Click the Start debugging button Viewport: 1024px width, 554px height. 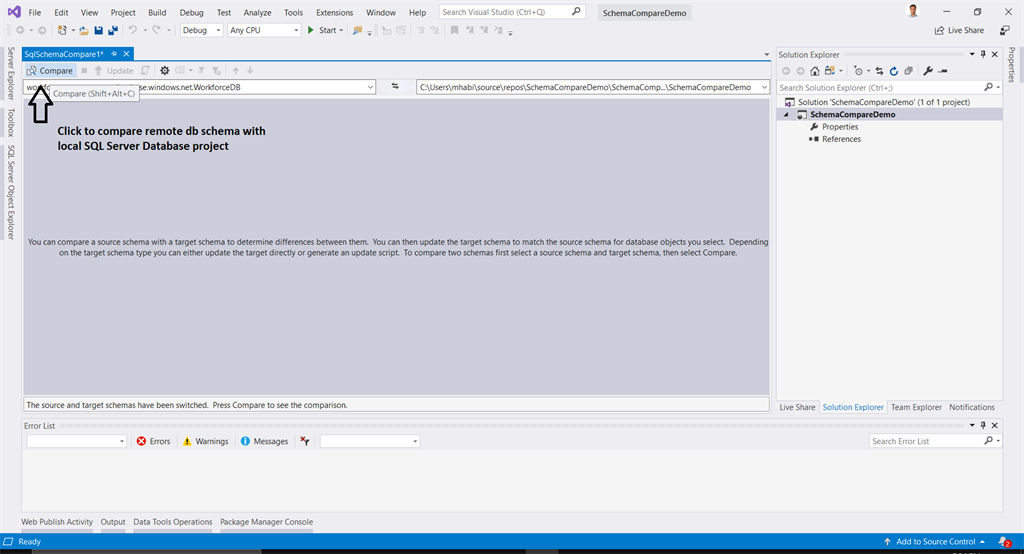pos(322,30)
